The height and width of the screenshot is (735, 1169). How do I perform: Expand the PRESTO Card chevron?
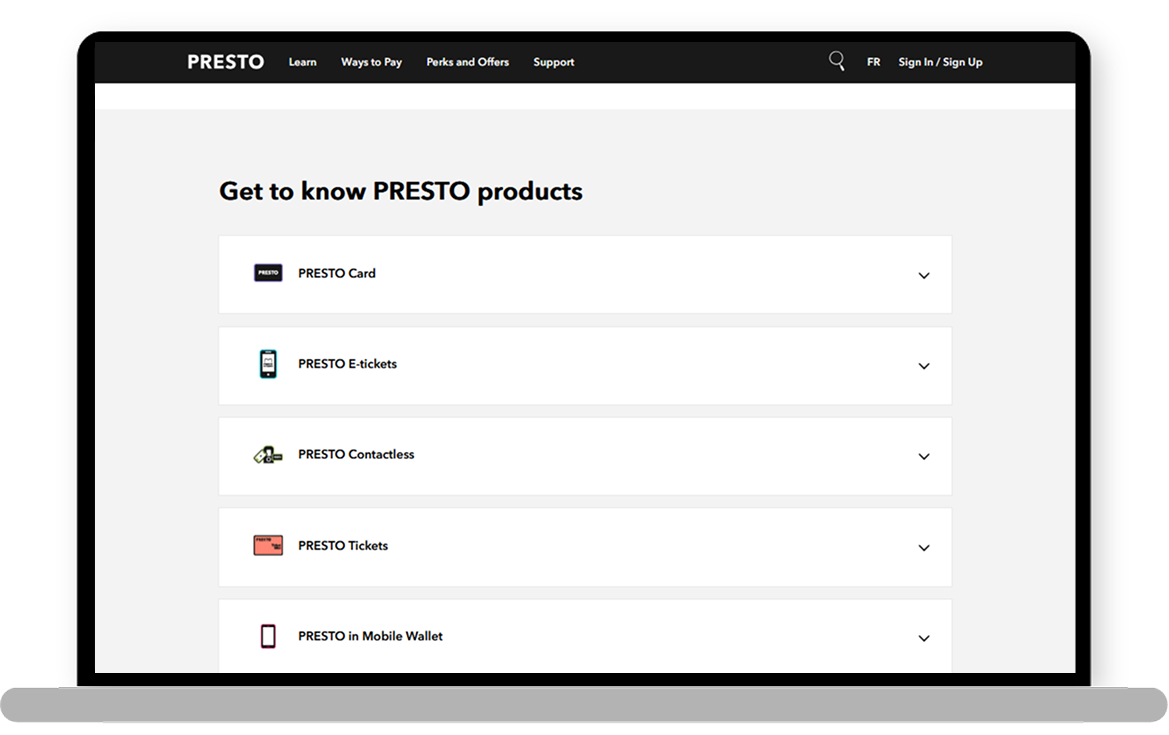coord(924,276)
